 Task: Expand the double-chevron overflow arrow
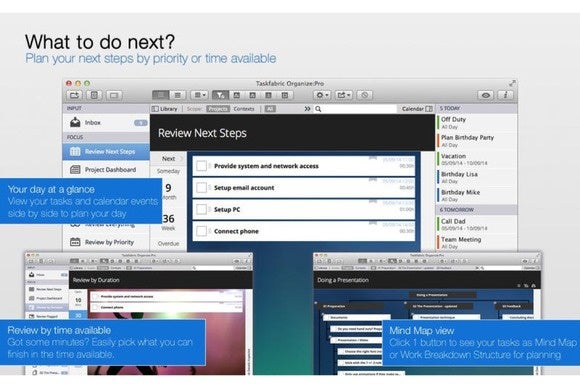(x=307, y=109)
